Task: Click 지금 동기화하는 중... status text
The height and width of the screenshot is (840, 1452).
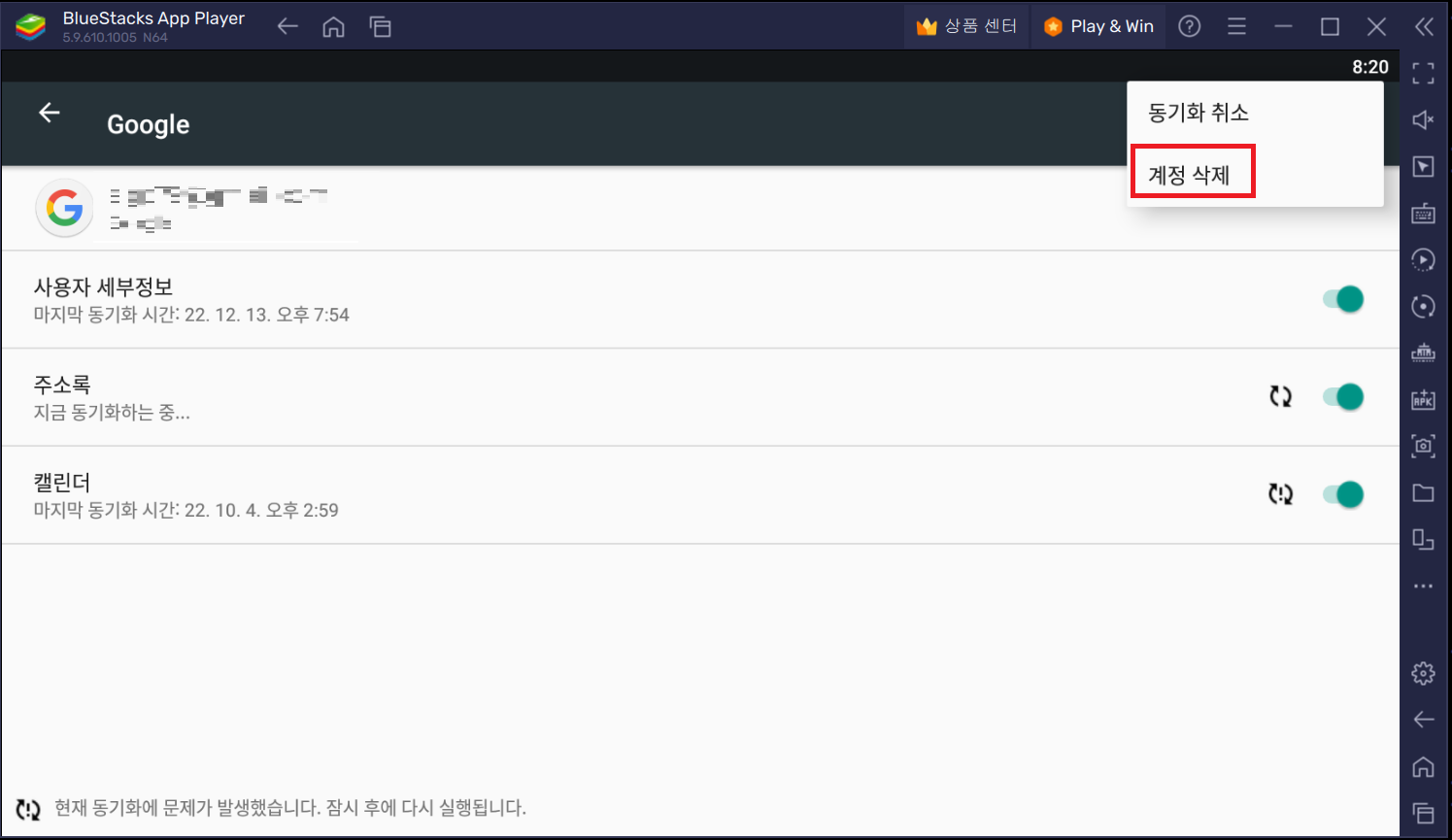Action: 112,413
